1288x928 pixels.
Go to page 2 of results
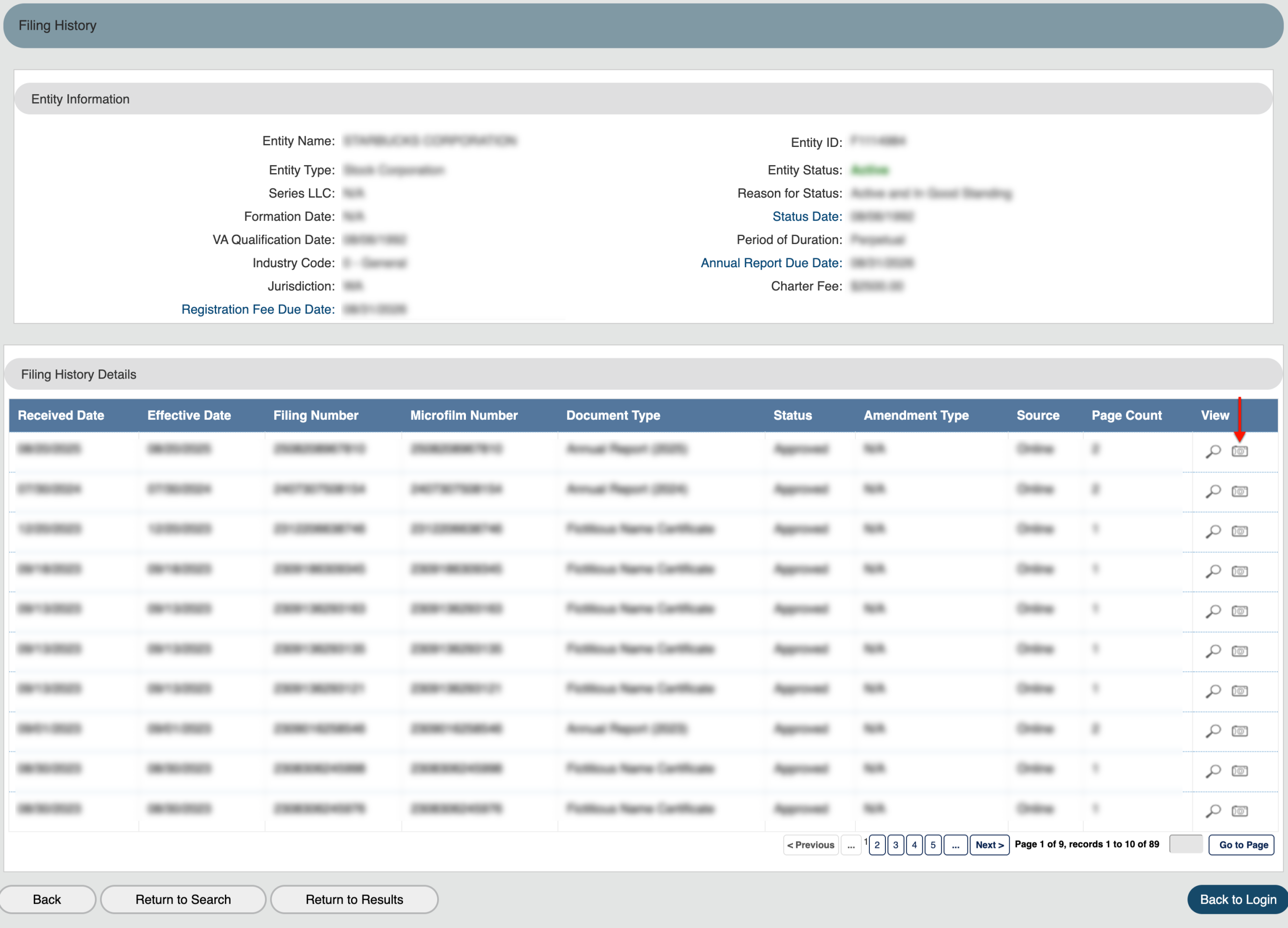coord(877,844)
